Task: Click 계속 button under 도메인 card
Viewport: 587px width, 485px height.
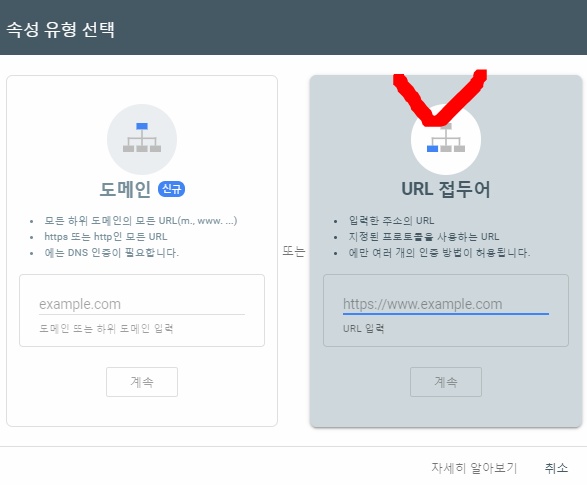Action: click(x=142, y=382)
